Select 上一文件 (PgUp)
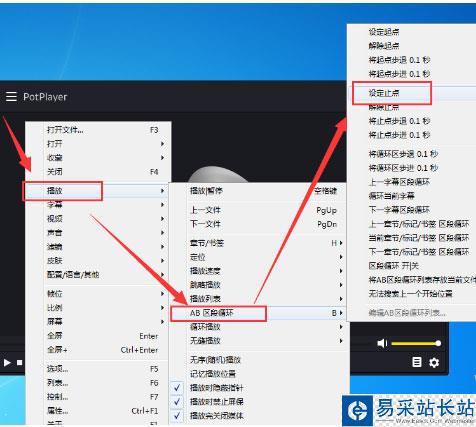The width and height of the screenshot is (476, 427). click(258, 210)
